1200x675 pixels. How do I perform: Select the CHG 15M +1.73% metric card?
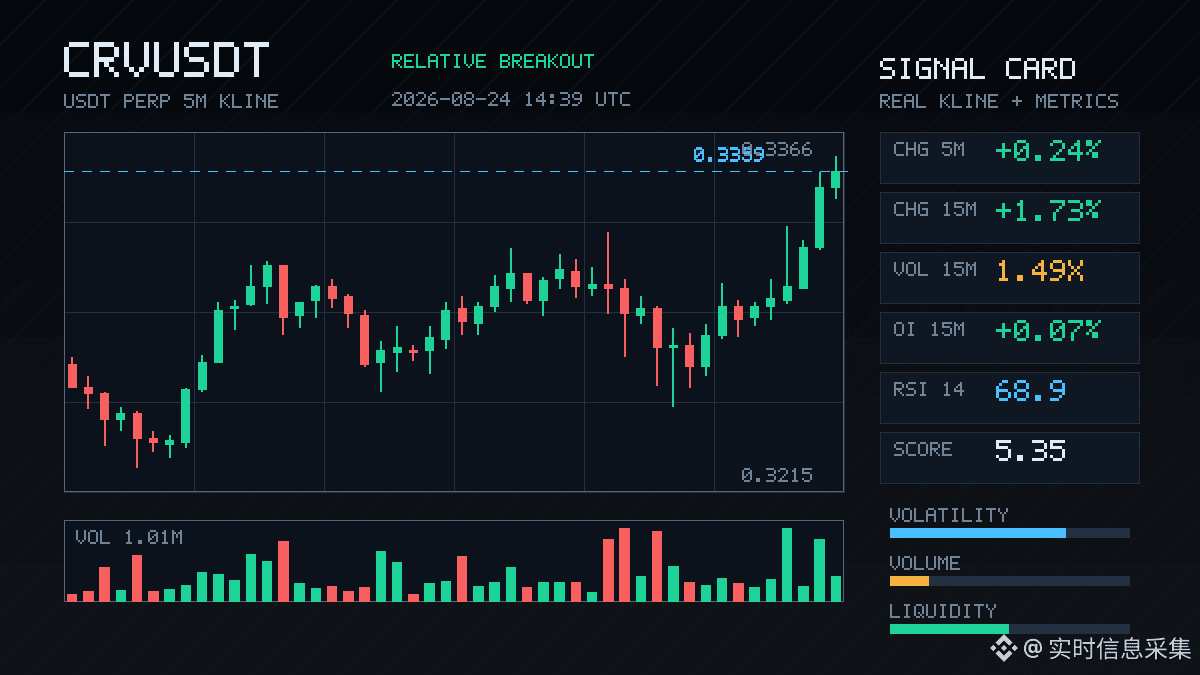[1010, 218]
